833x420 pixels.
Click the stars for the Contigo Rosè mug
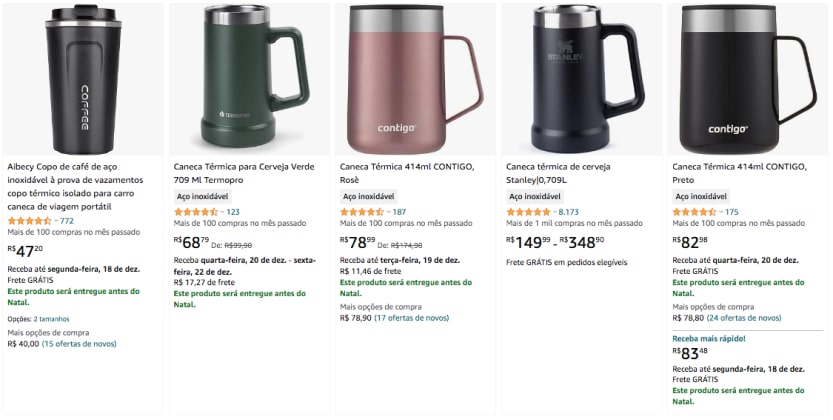pyautogui.click(x=361, y=212)
